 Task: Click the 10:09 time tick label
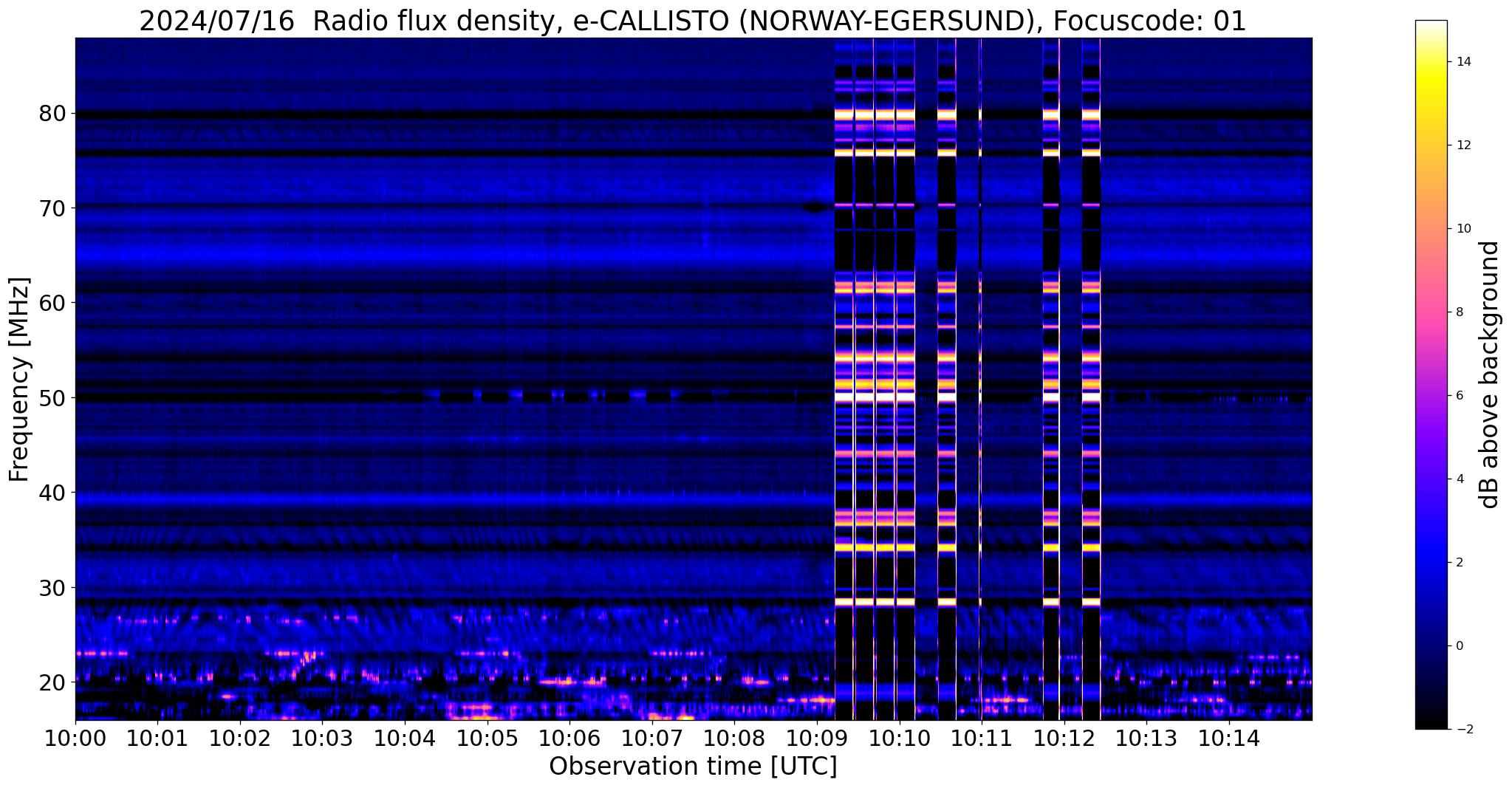pyautogui.click(x=817, y=739)
